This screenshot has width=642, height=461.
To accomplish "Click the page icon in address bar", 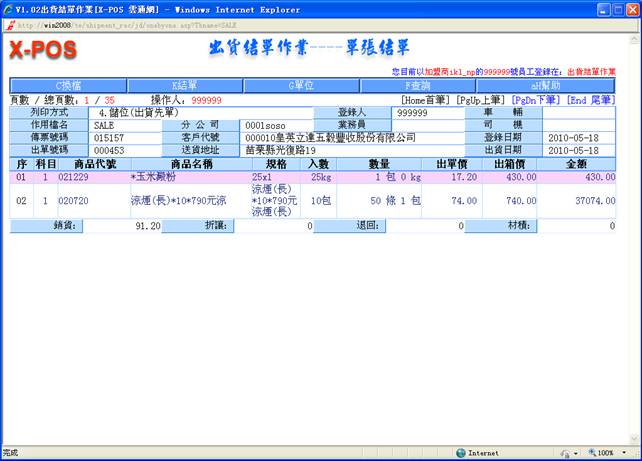I will click(10, 24).
